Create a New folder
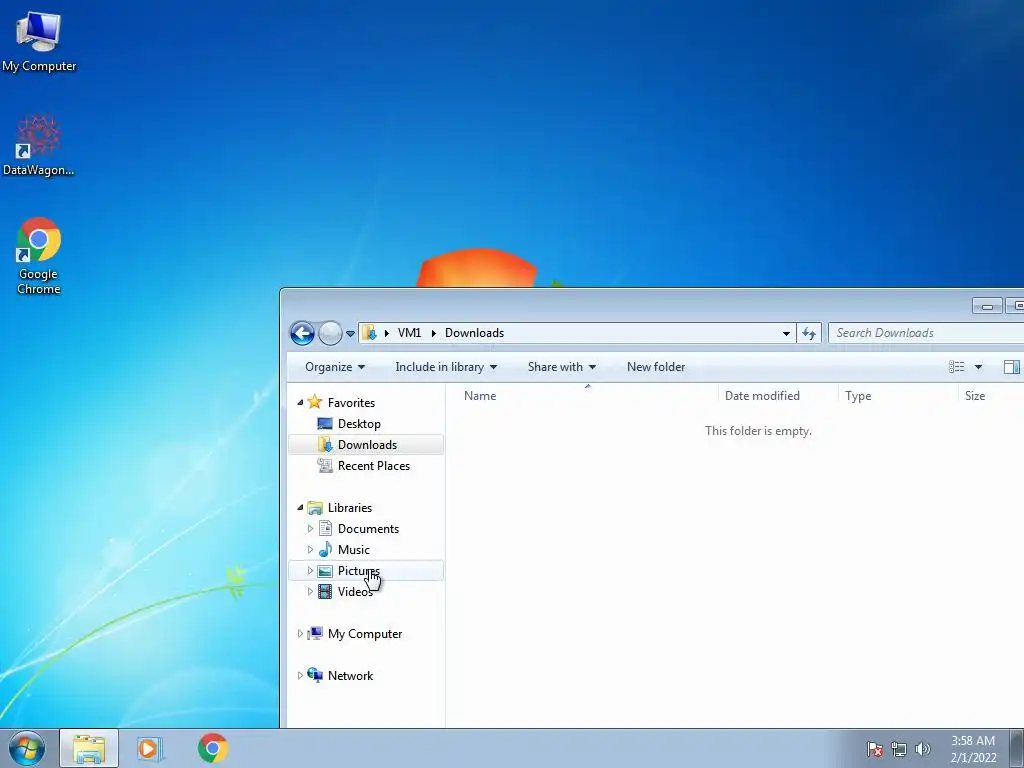 pos(656,367)
